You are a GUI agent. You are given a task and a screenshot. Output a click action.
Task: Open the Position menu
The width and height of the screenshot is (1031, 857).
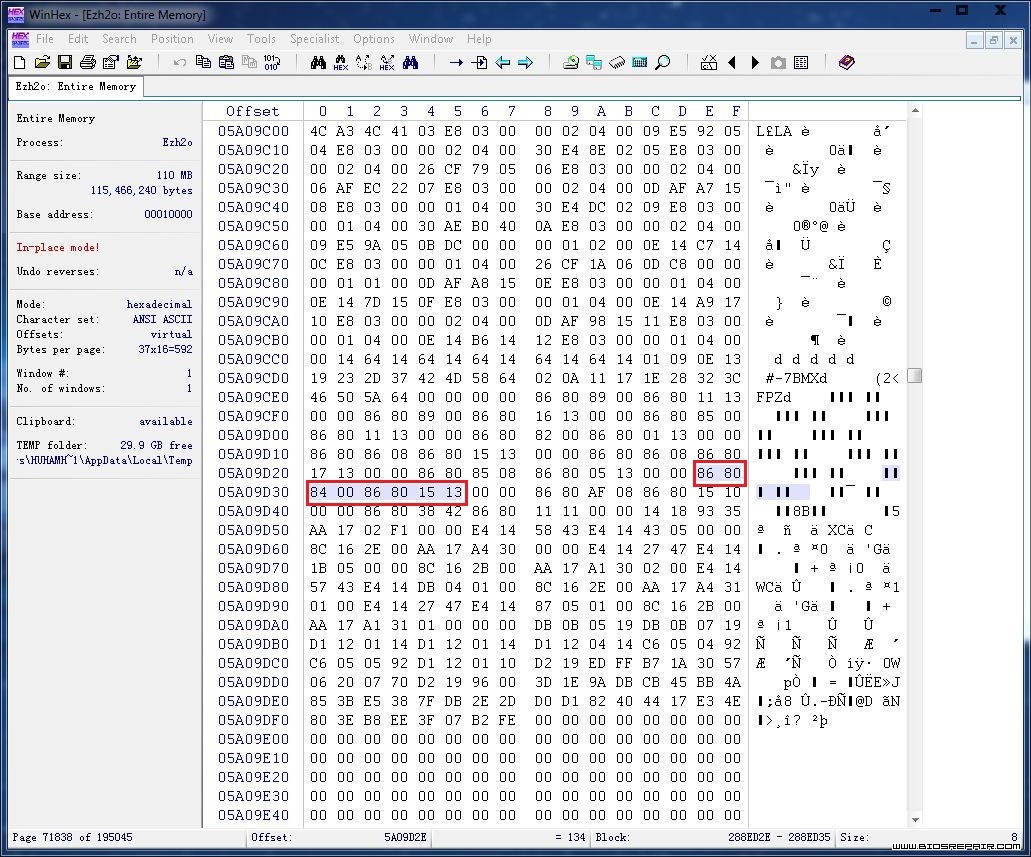(x=172, y=39)
